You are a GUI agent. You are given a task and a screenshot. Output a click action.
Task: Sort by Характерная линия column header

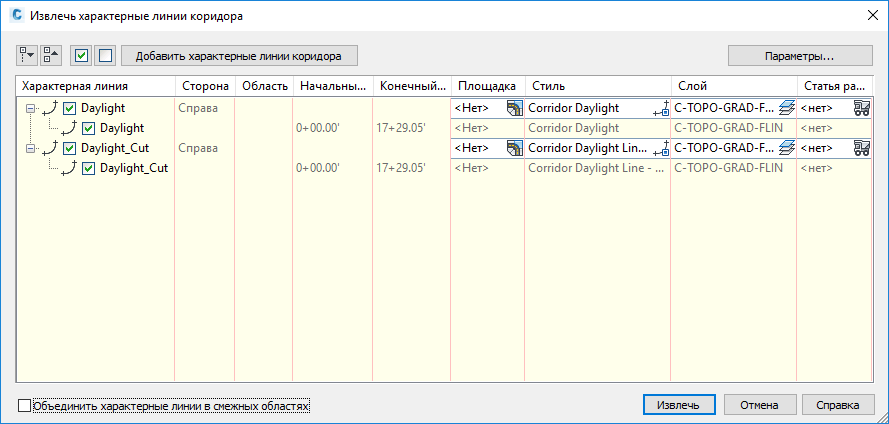tap(95, 86)
